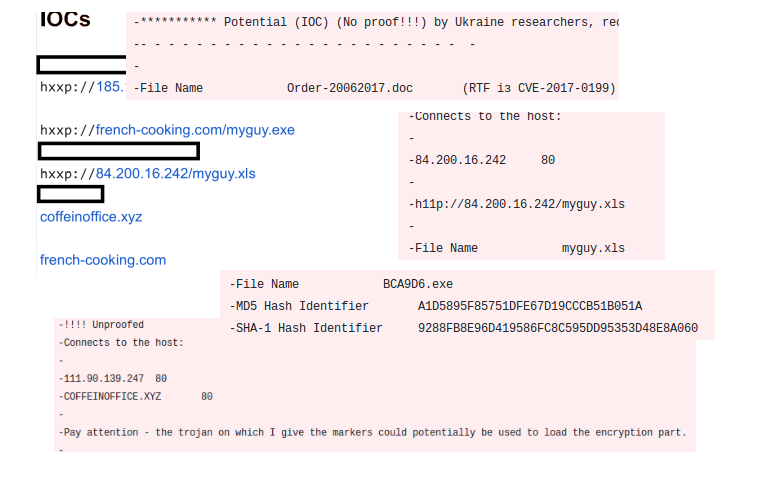758x481 pixels.
Task: Click the 'h11p://84.200.16.242/myguy.xls' text
Action: click(x=520, y=204)
